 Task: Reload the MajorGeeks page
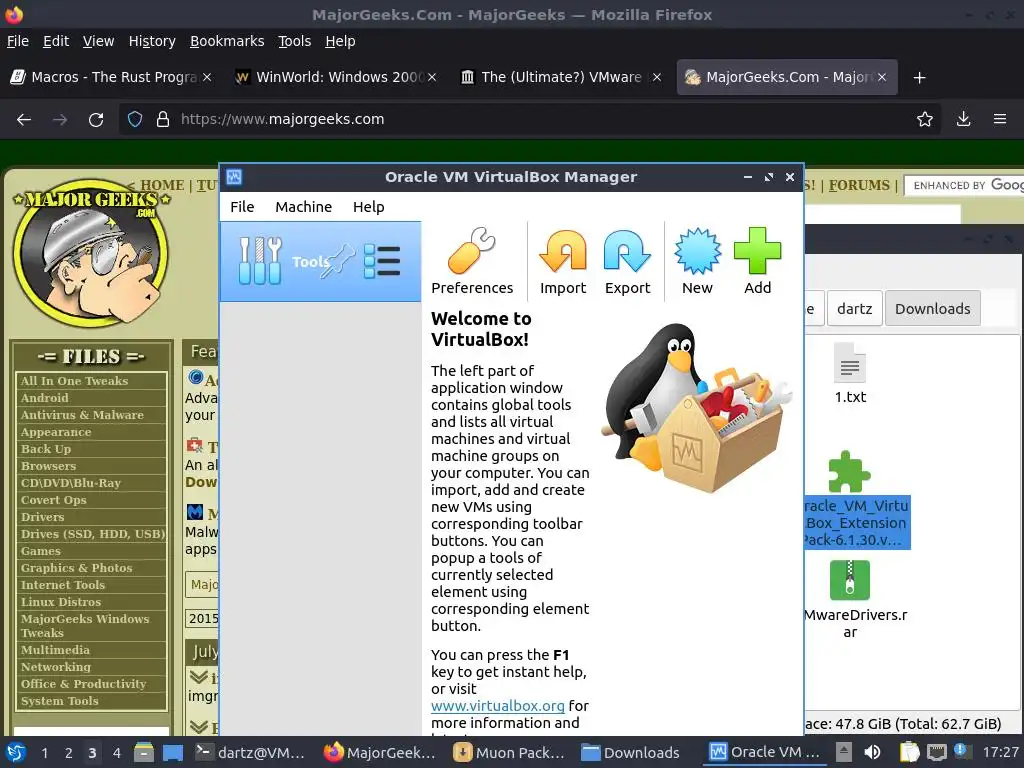coord(96,120)
